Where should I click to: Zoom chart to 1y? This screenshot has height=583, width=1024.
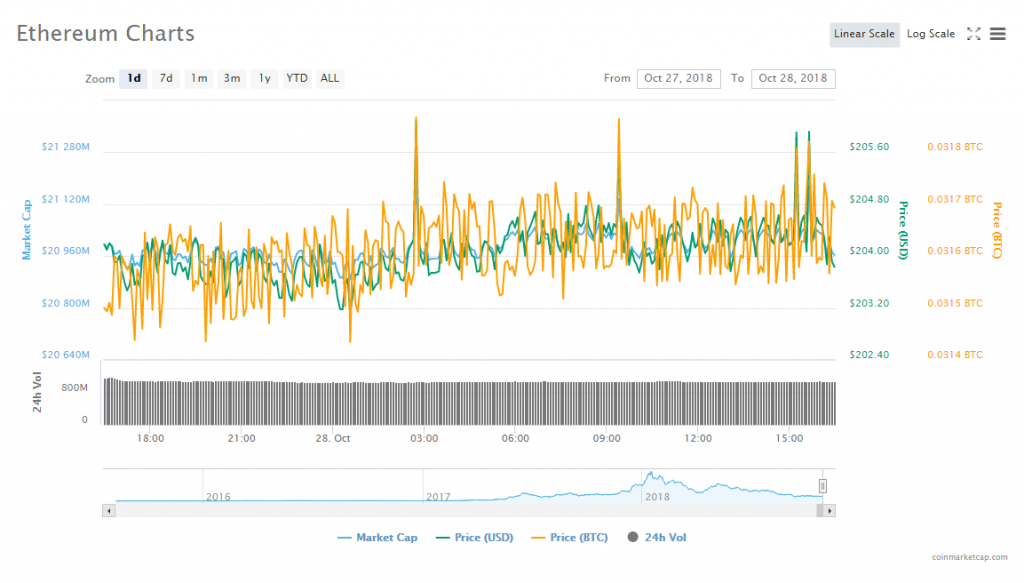tap(264, 78)
